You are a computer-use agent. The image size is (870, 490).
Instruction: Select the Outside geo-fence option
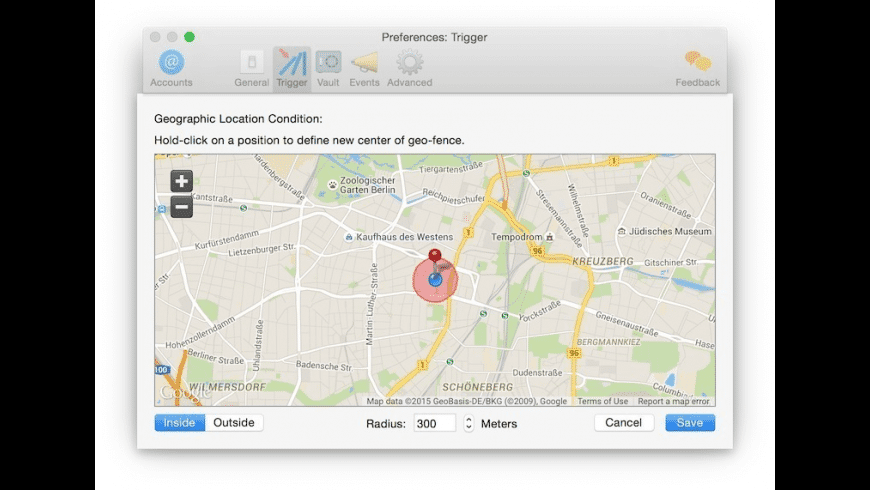point(234,422)
